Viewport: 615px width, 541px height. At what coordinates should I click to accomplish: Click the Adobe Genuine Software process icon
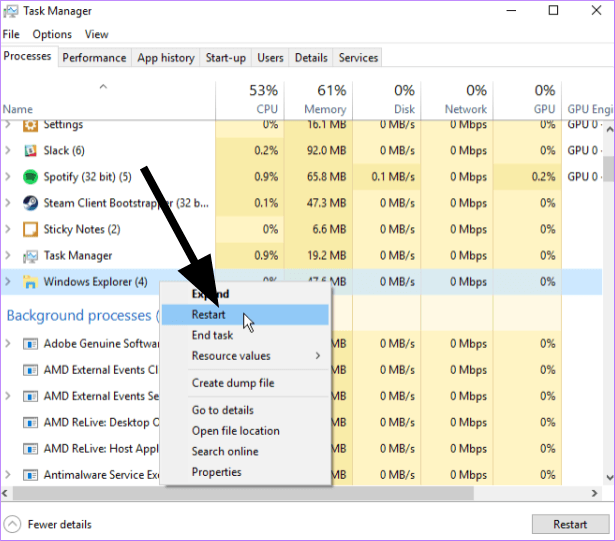tap(30, 344)
